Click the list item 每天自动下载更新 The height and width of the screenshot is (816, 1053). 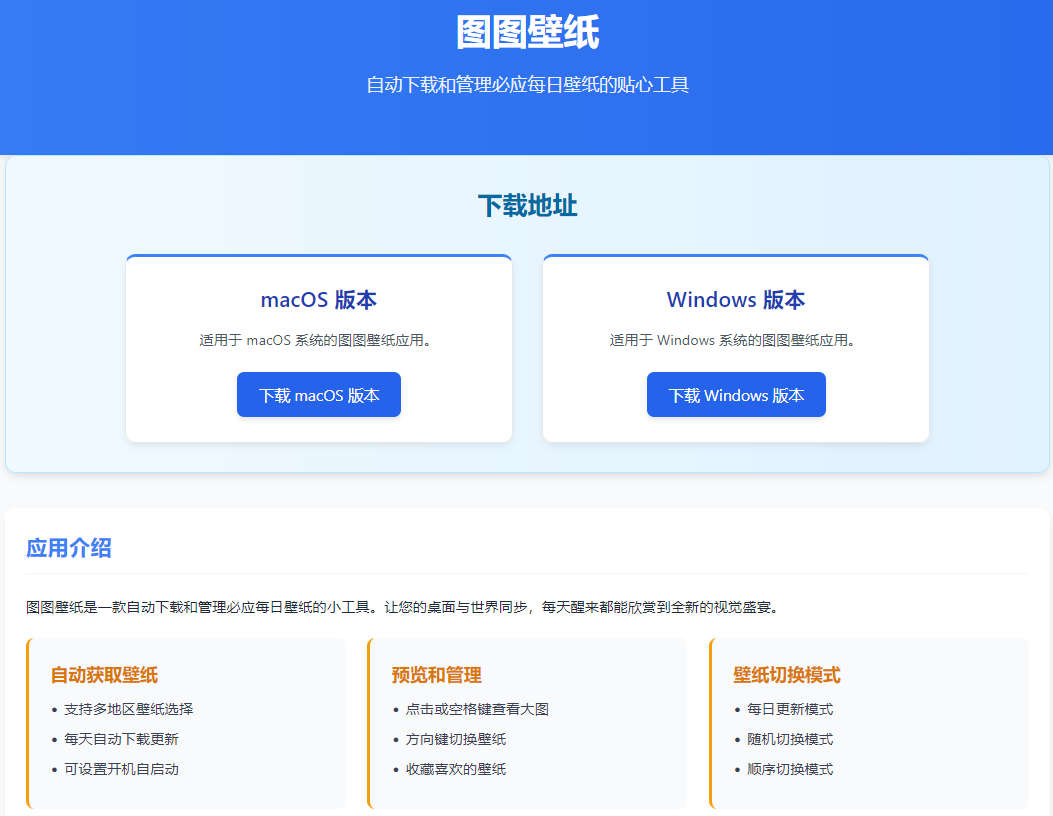click(122, 739)
